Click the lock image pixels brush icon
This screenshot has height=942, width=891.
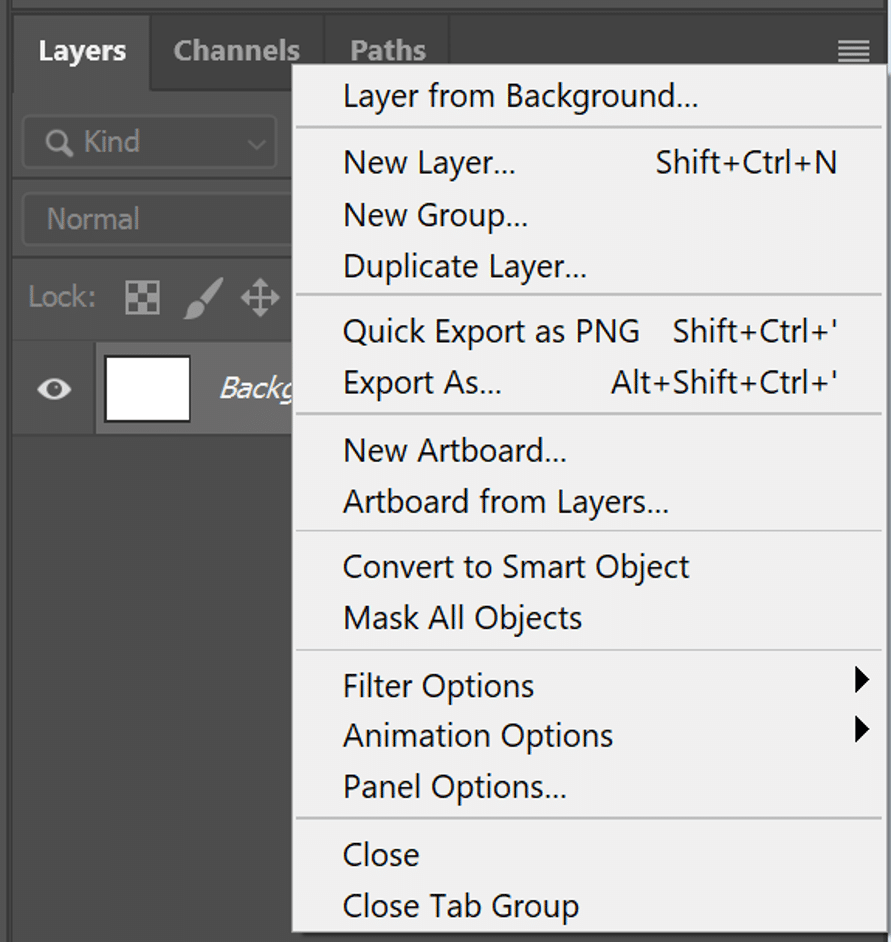[202, 297]
